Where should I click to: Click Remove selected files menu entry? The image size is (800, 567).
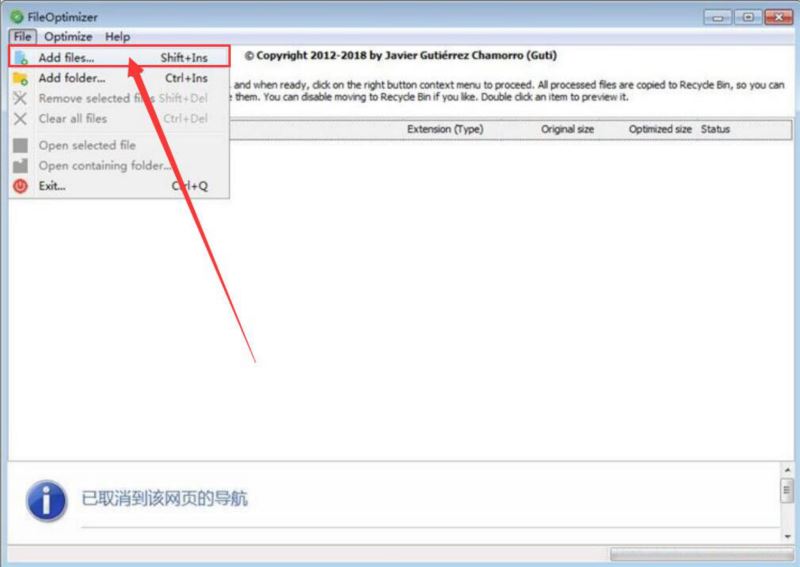[x=119, y=98]
